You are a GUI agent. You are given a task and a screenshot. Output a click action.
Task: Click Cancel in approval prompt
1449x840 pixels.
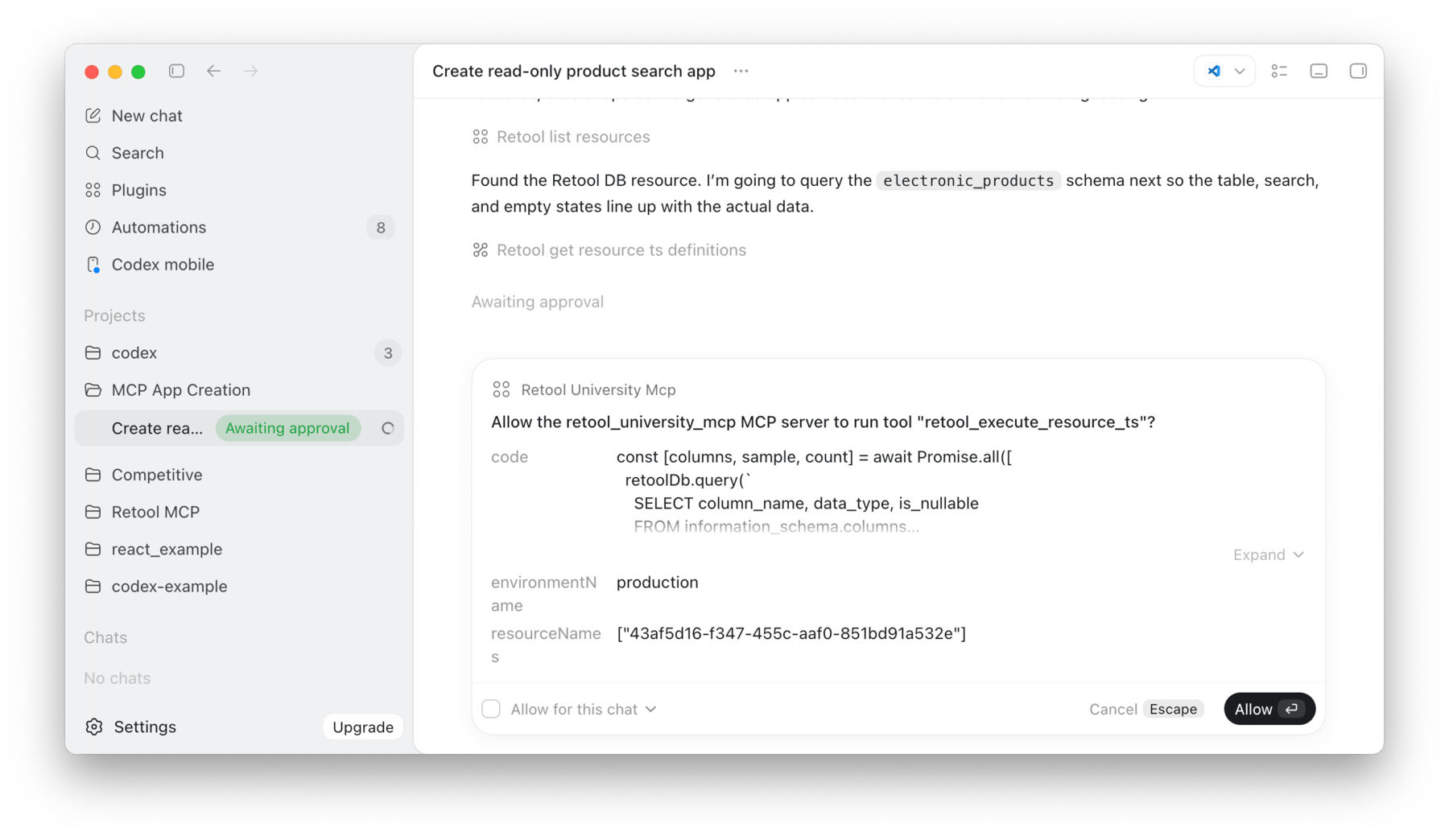1113,709
